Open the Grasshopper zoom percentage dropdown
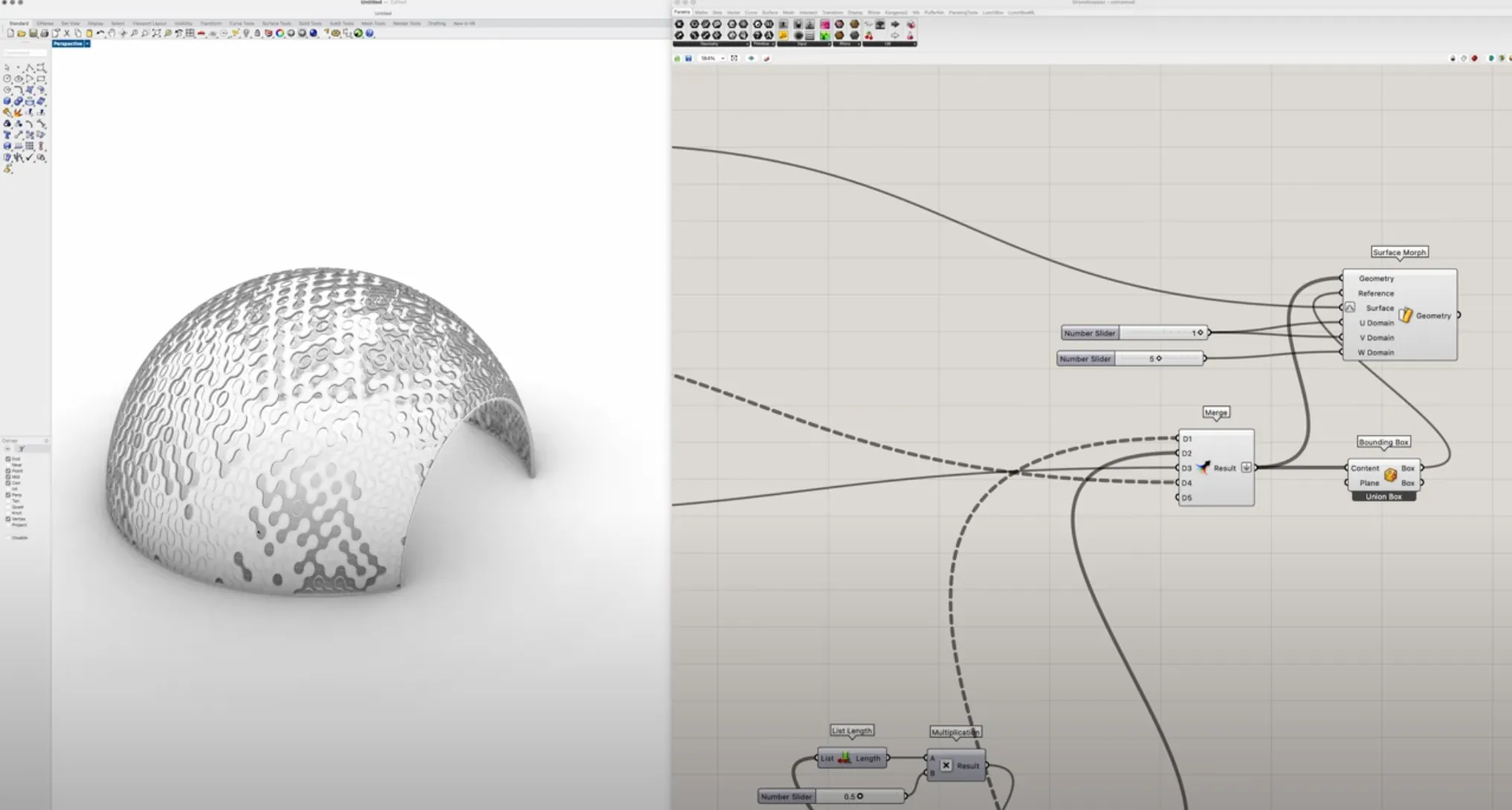This screenshot has width=1512, height=810. pyautogui.click(x=722, y=58)
